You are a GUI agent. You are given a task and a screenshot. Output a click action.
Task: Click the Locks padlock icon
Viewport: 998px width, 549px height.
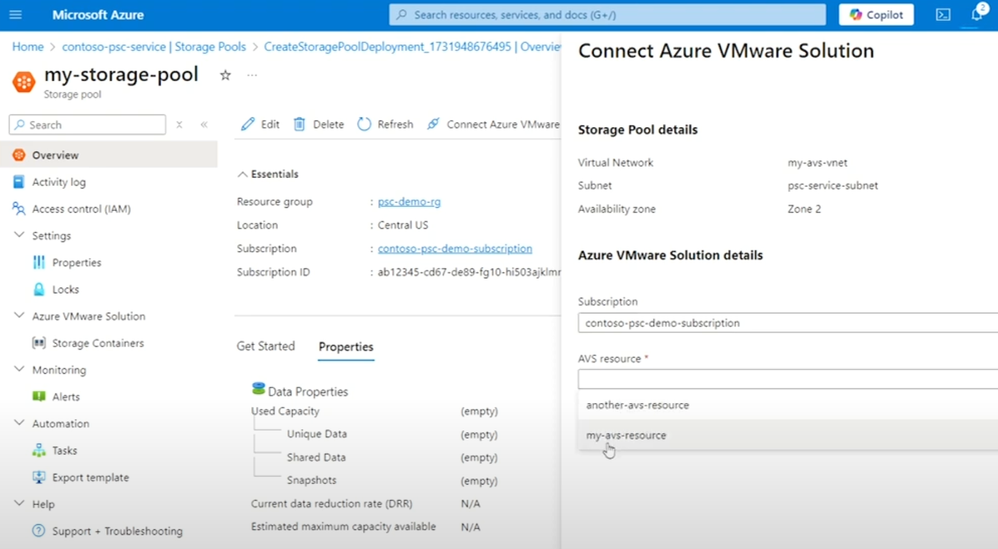pyautogui.click(x=39, y=289)
